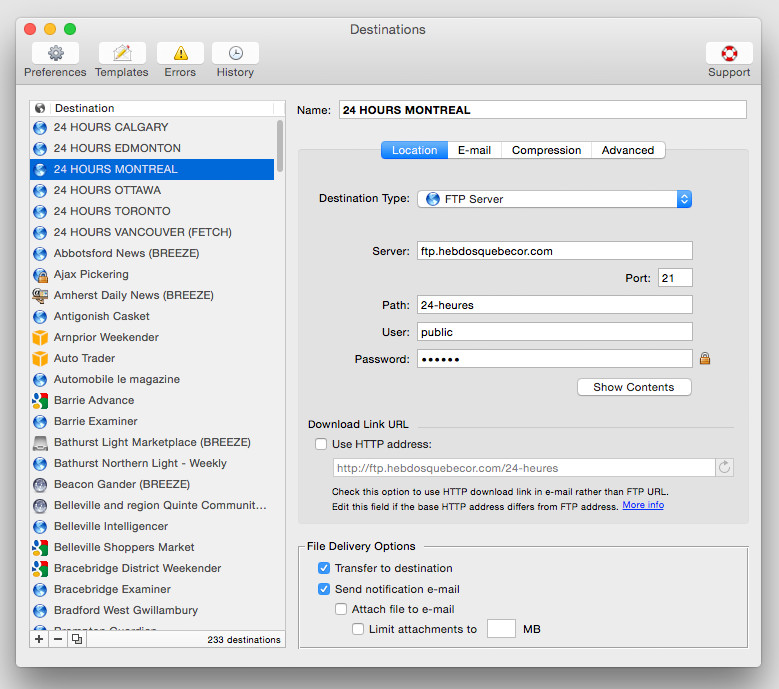Open the Destination Type FTP Server dropdown
Screen dimensions: 779x689
[554, 199]
